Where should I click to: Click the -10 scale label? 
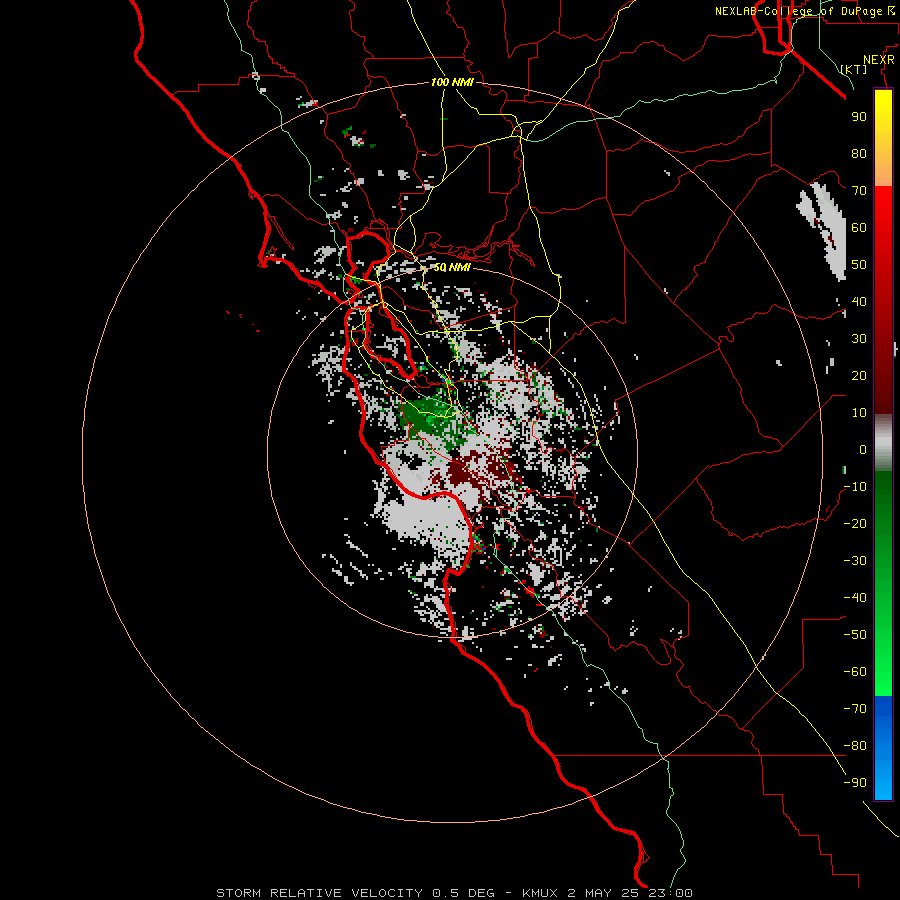tap(855, 487)
